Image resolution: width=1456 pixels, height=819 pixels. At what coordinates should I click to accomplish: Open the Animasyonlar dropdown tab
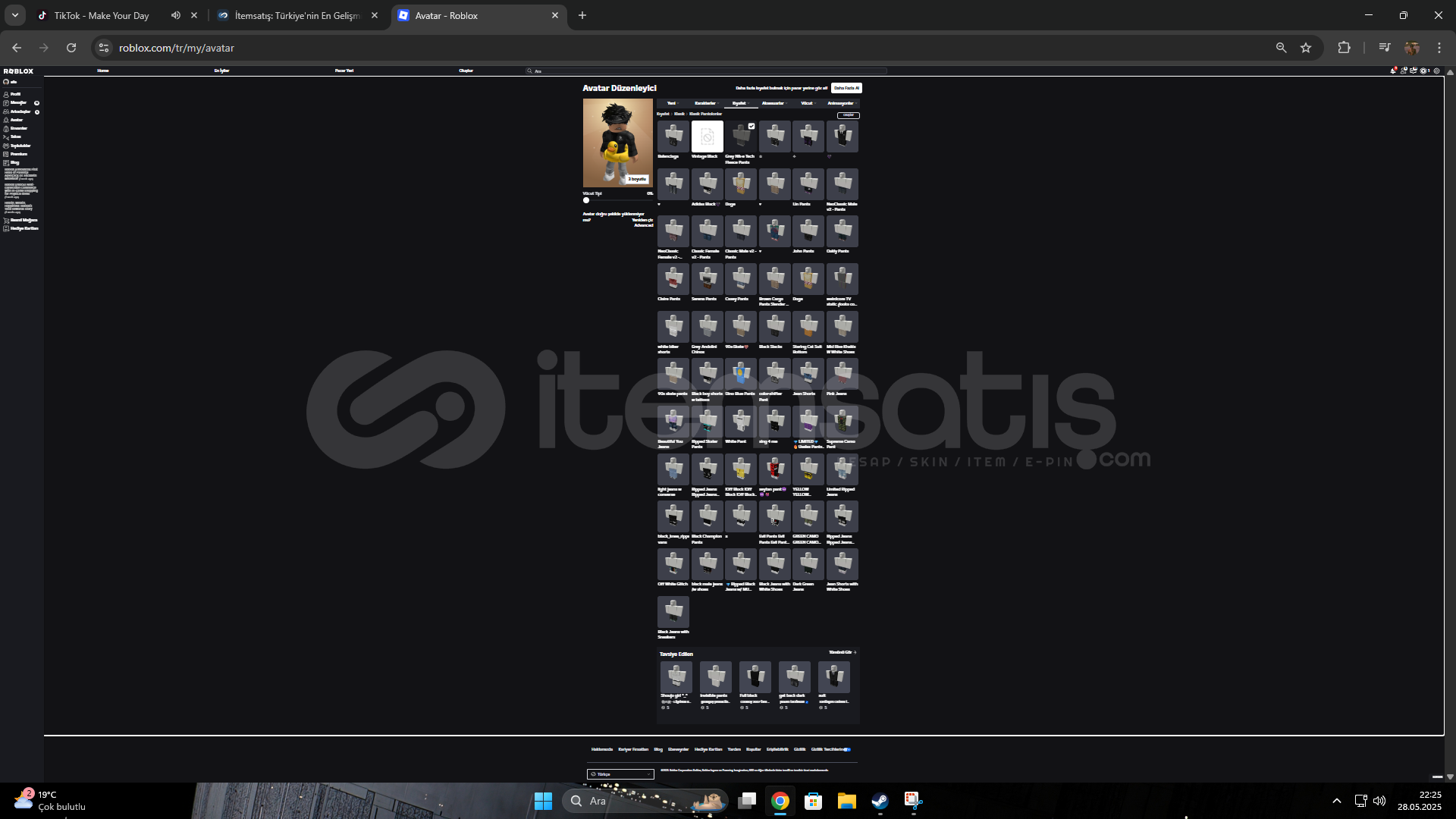(x=841, y=103)
